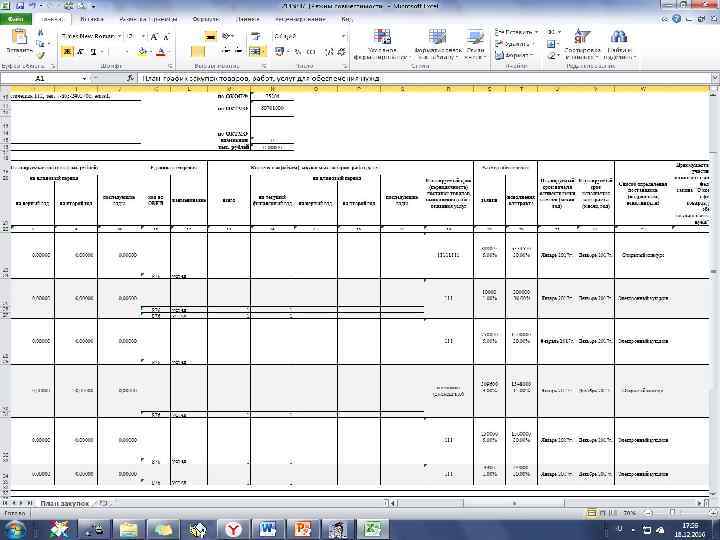Click the Save icon in Quick Access Toolbar

(20, 6)
